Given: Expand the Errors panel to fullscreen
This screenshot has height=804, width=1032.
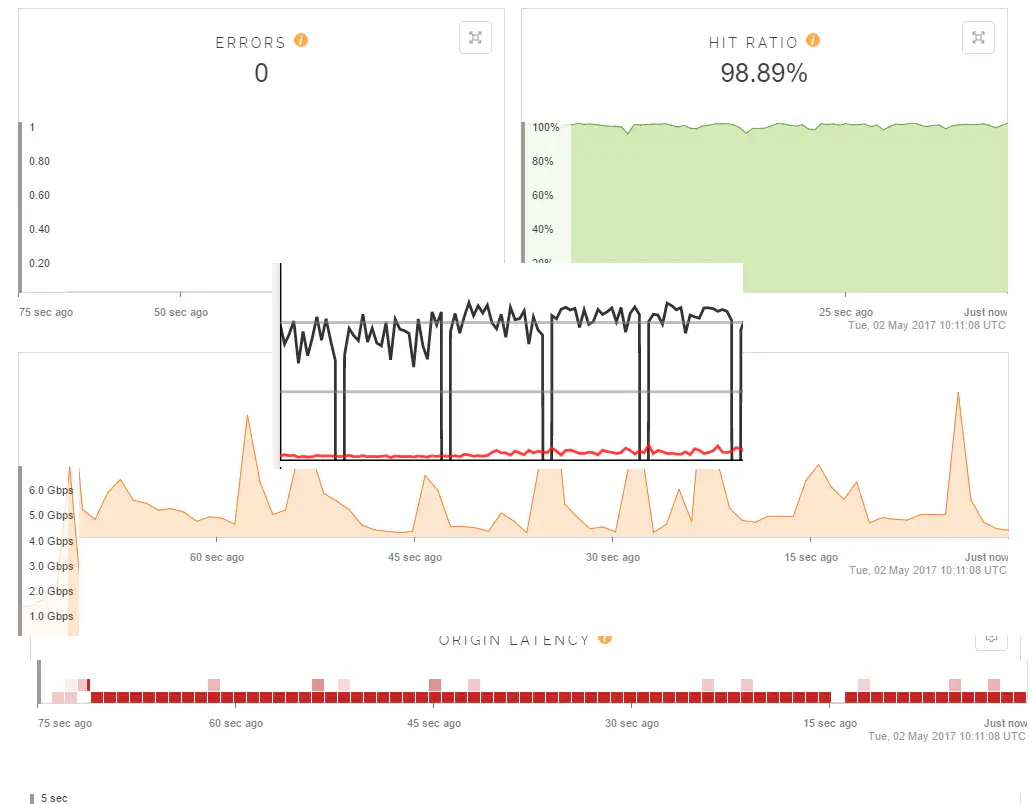Looking at the screenshot, I should pyautogui.click(x=475, y=38).
